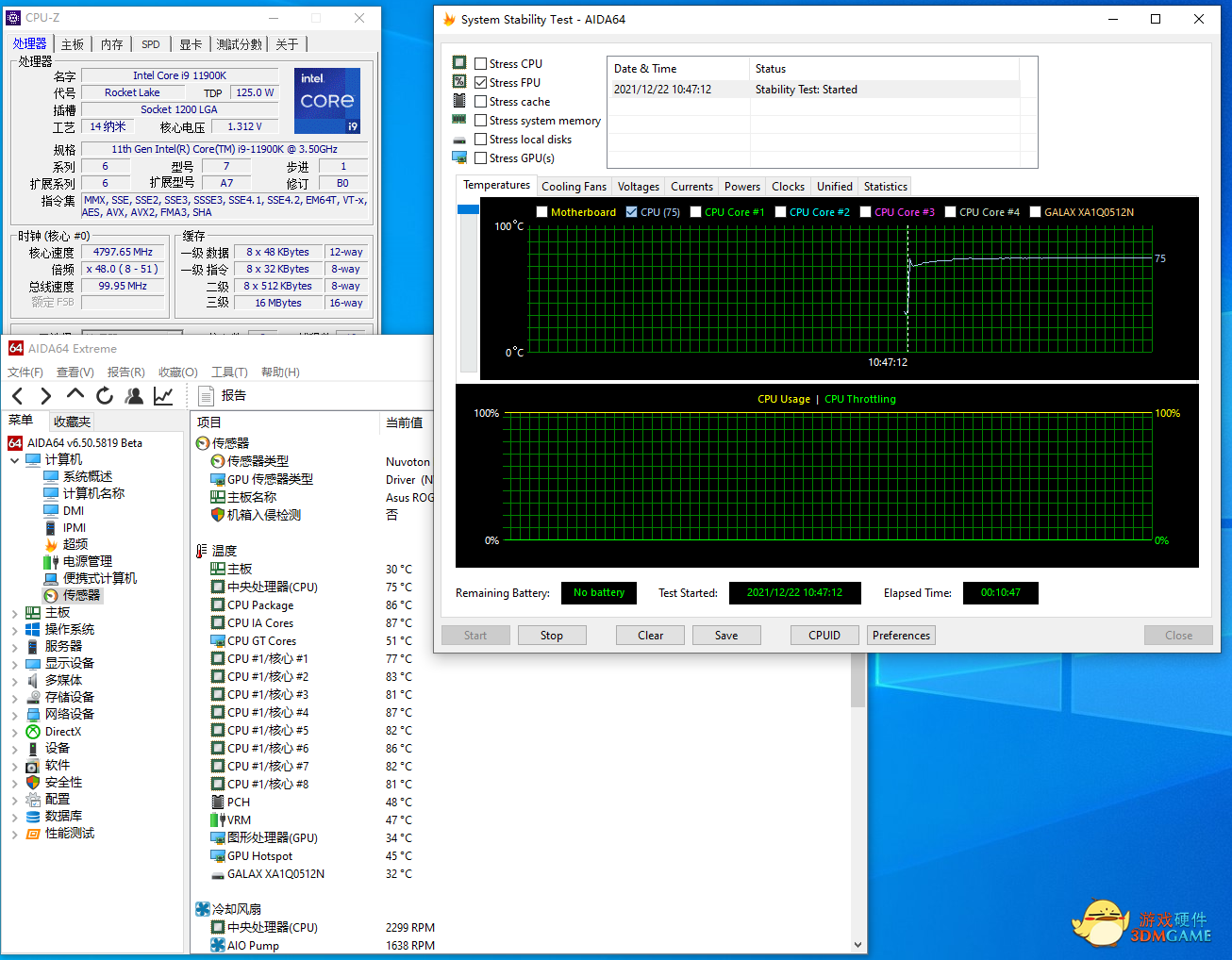1232x960 pixels.
Task: Click the AIDA64 sensor list vertical scrollbar thumb
Action: pyautogui.click(x=857, y=681)
